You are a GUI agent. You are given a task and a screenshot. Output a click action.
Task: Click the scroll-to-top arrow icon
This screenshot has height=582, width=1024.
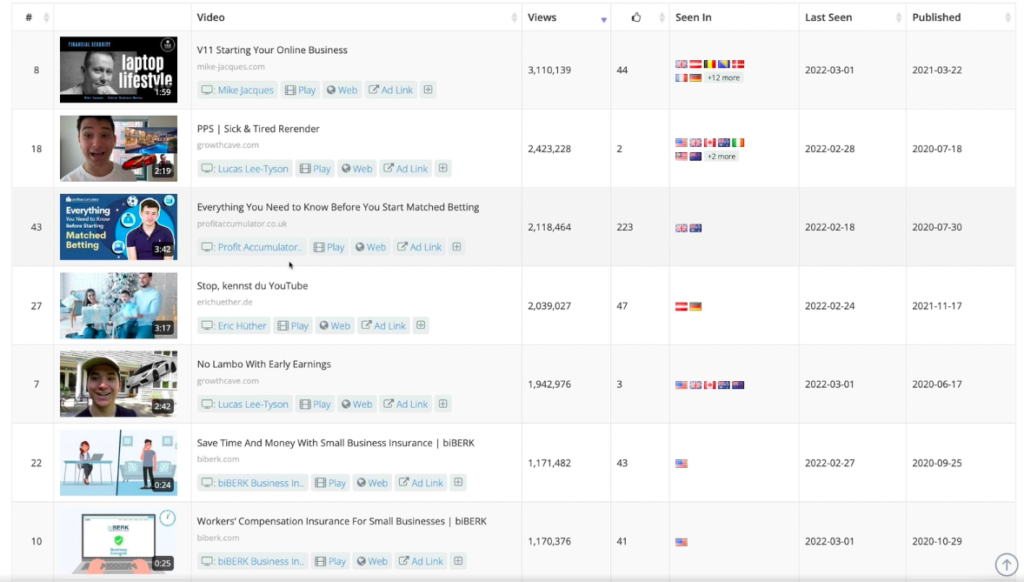coord(1006,564)
